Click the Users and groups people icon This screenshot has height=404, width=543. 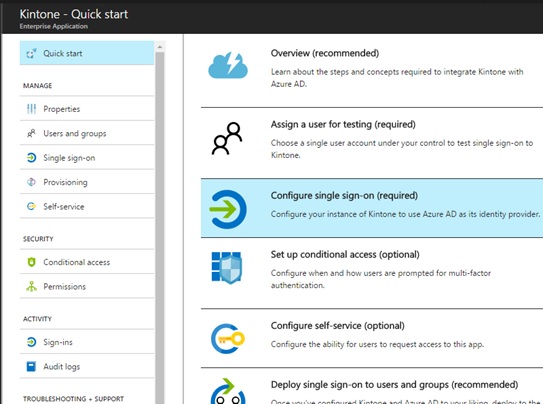[x=31, y=133]
